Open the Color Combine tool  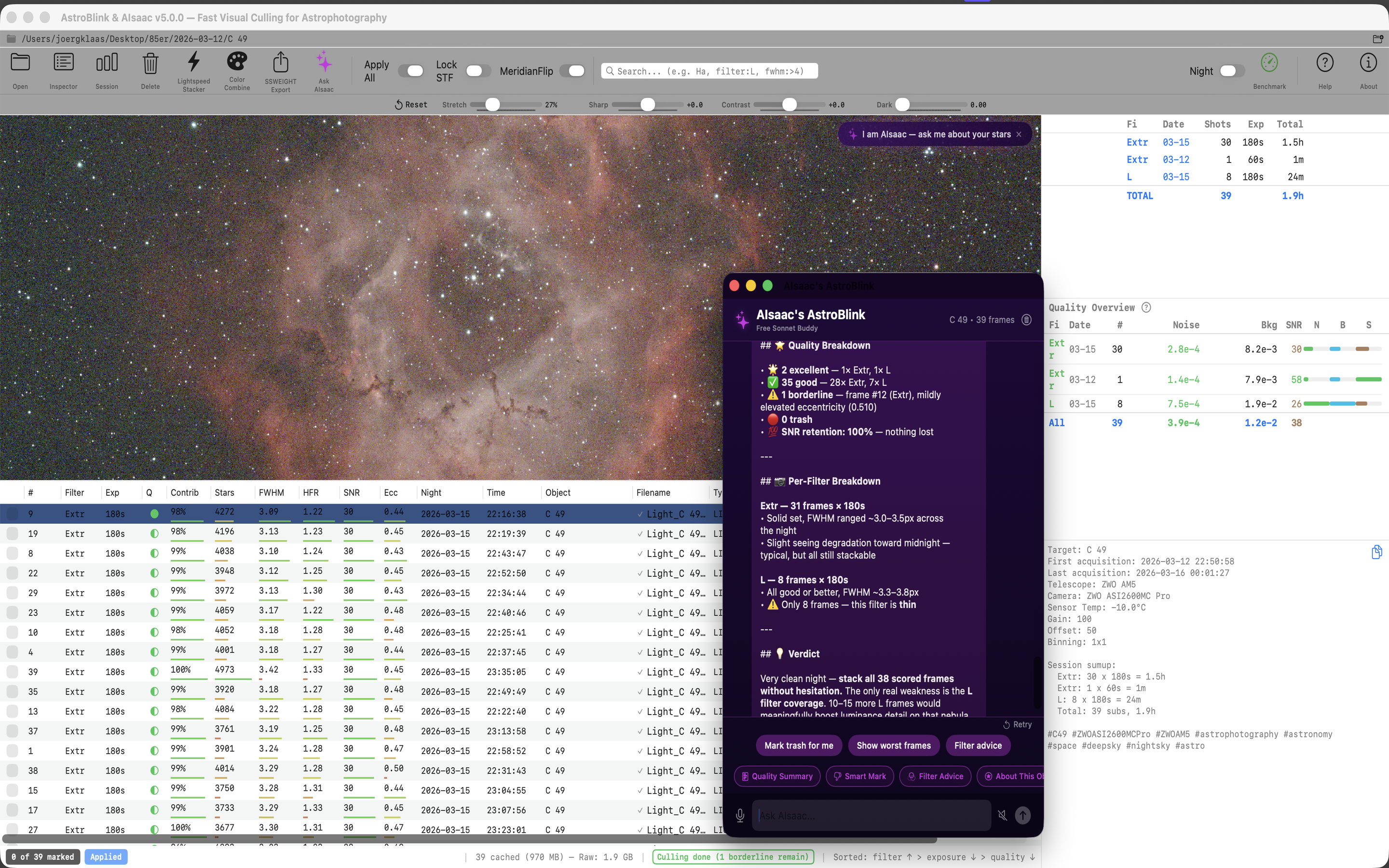(x=236, y=70)
